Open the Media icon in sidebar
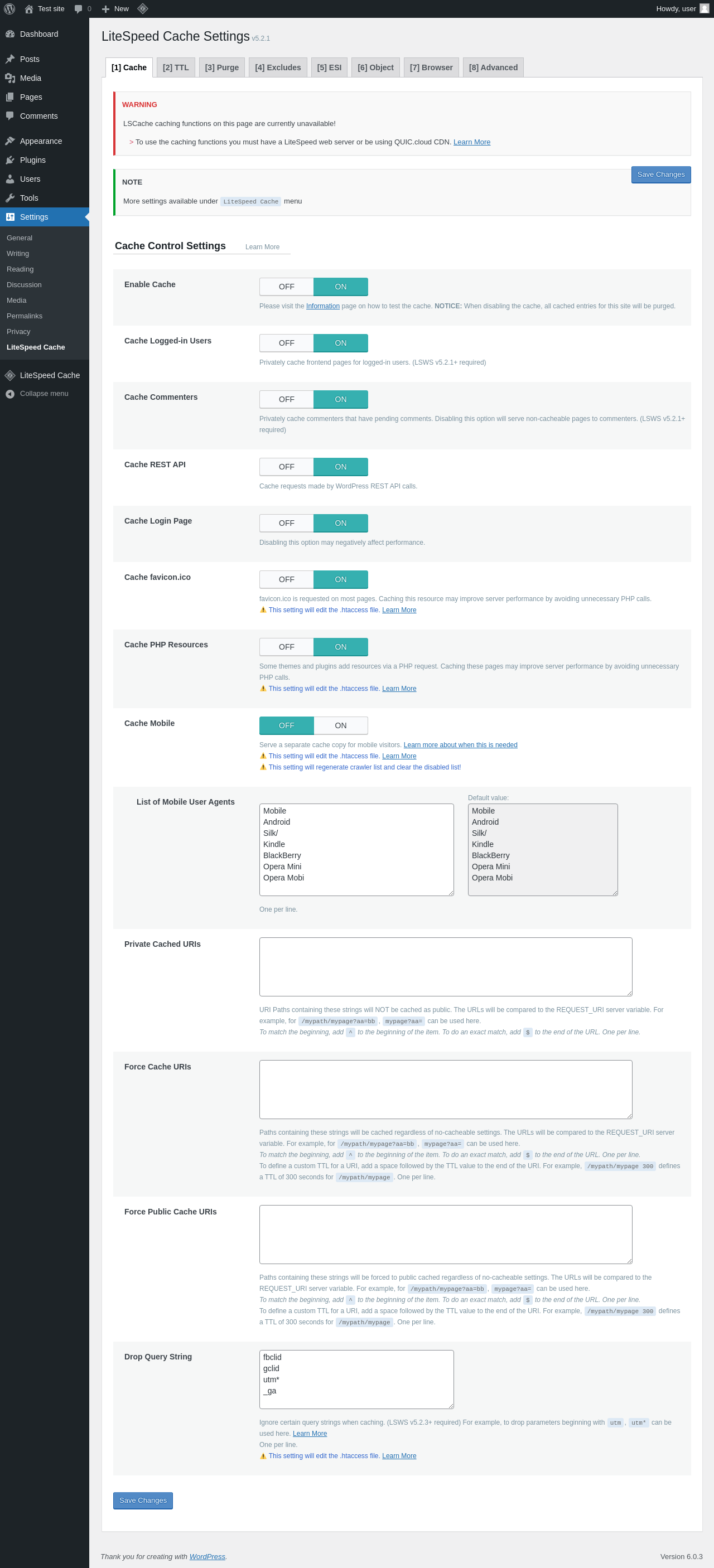714x1568 pixels. point(9,78)
